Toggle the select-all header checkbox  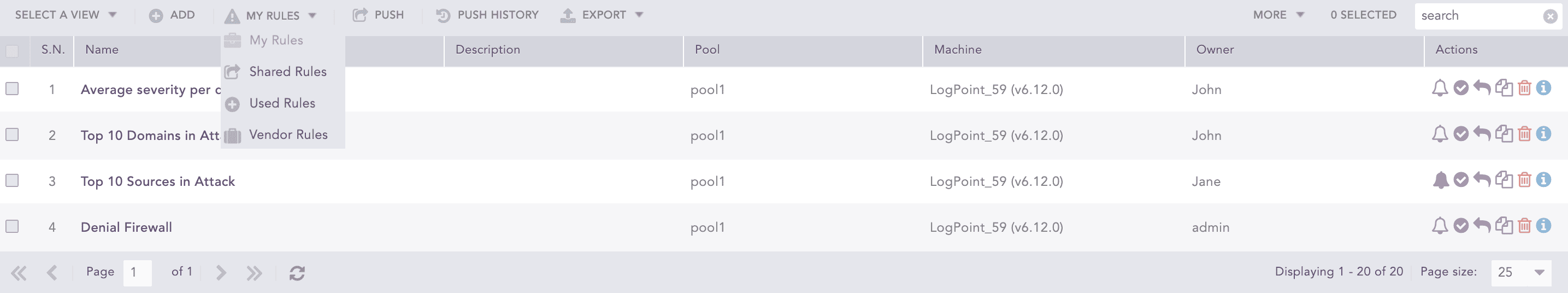[x=12, y=50]
